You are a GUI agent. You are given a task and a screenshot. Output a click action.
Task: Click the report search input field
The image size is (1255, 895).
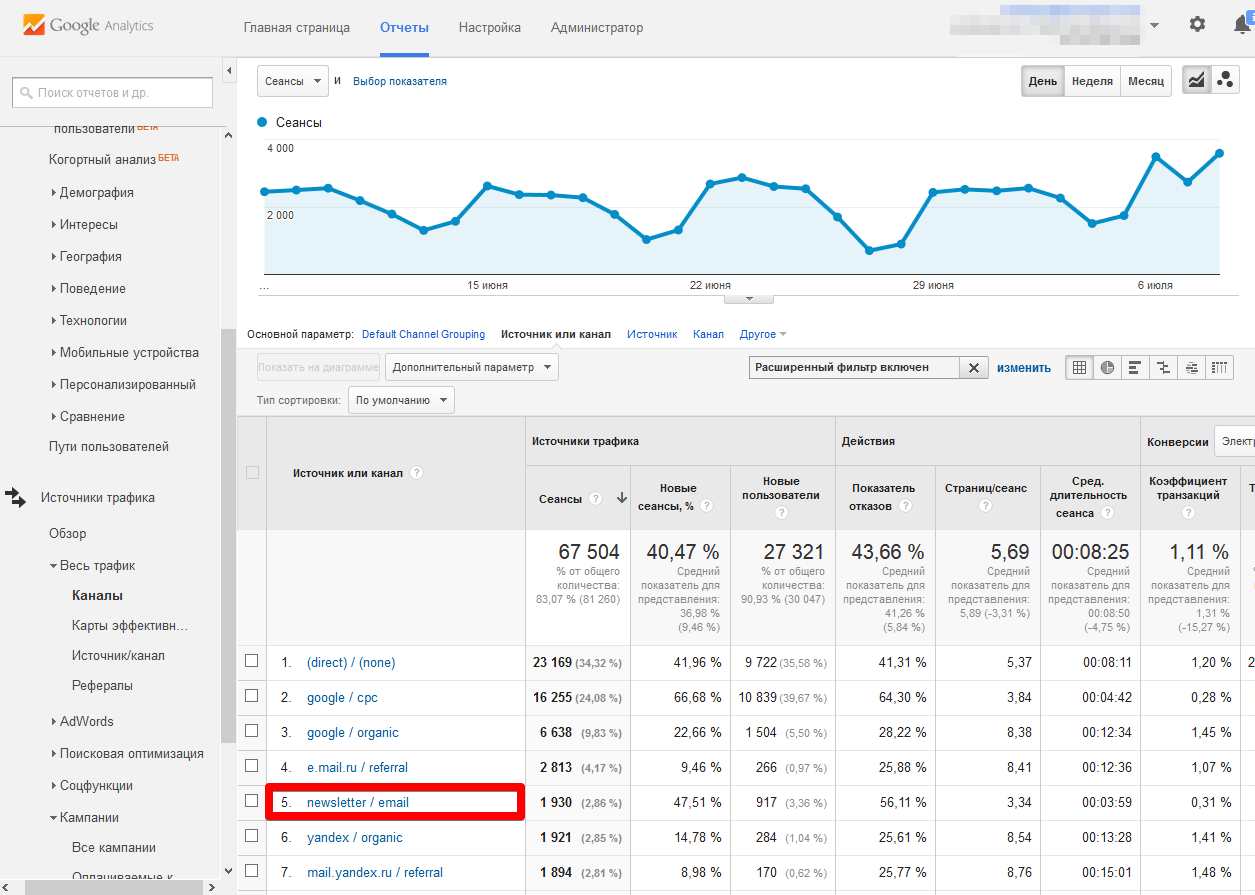click(110, 92)
